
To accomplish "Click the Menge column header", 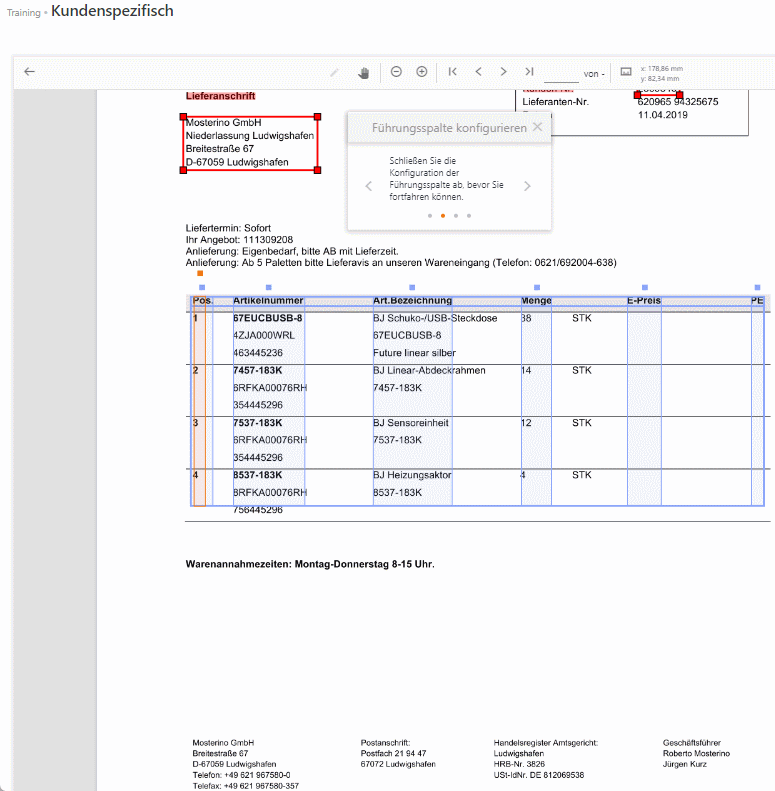I will [536, 301].
